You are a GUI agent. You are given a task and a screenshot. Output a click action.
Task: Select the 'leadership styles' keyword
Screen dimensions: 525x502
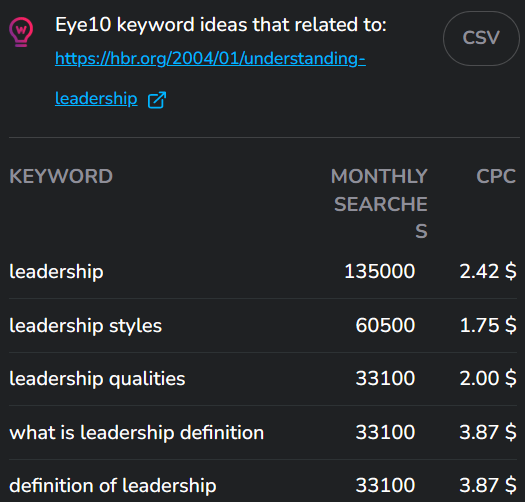(x=85, y=326)
